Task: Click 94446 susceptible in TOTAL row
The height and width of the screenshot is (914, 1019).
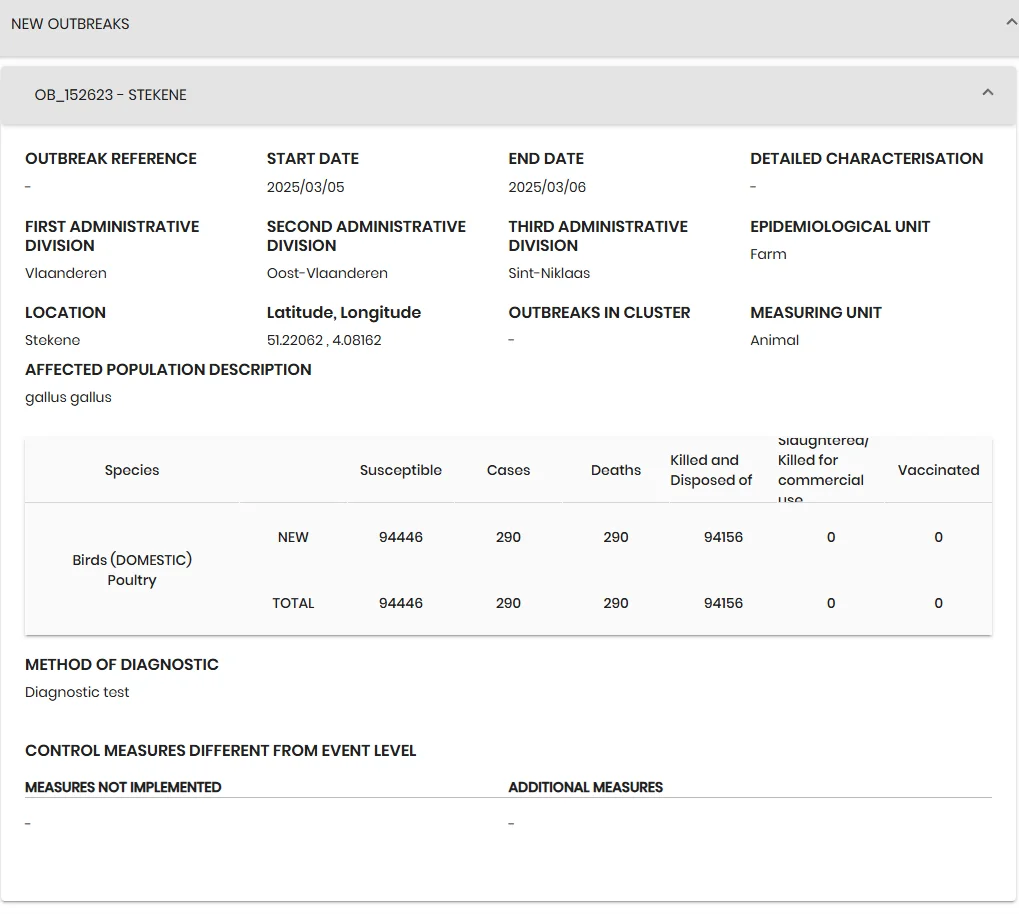Action: [401, 603]
